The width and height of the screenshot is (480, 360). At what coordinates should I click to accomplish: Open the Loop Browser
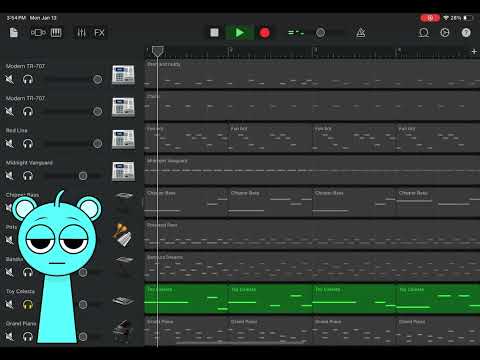pyautogui.click(x=424, y=33)
